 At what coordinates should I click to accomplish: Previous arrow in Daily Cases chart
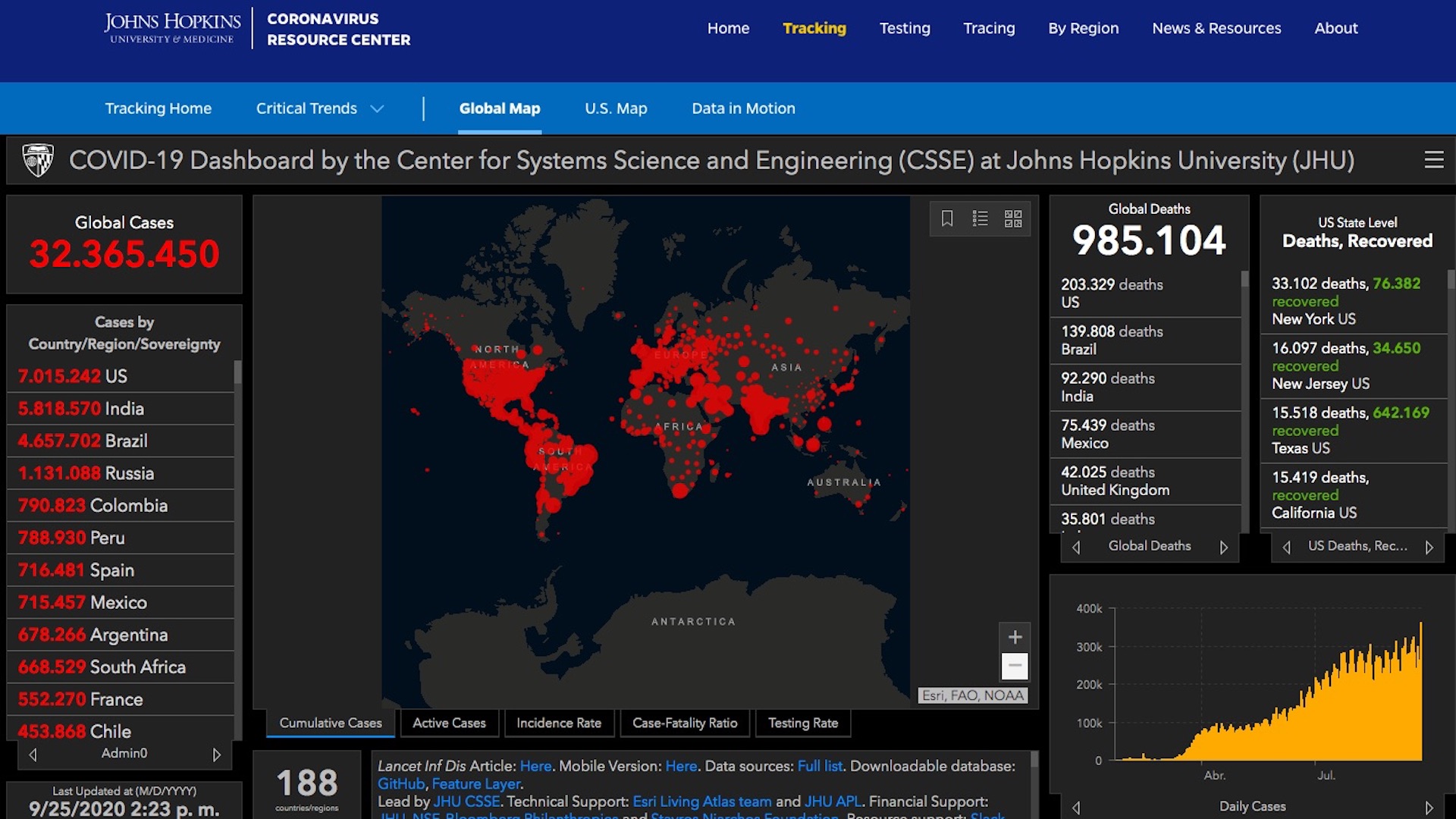coord(1075,807)
